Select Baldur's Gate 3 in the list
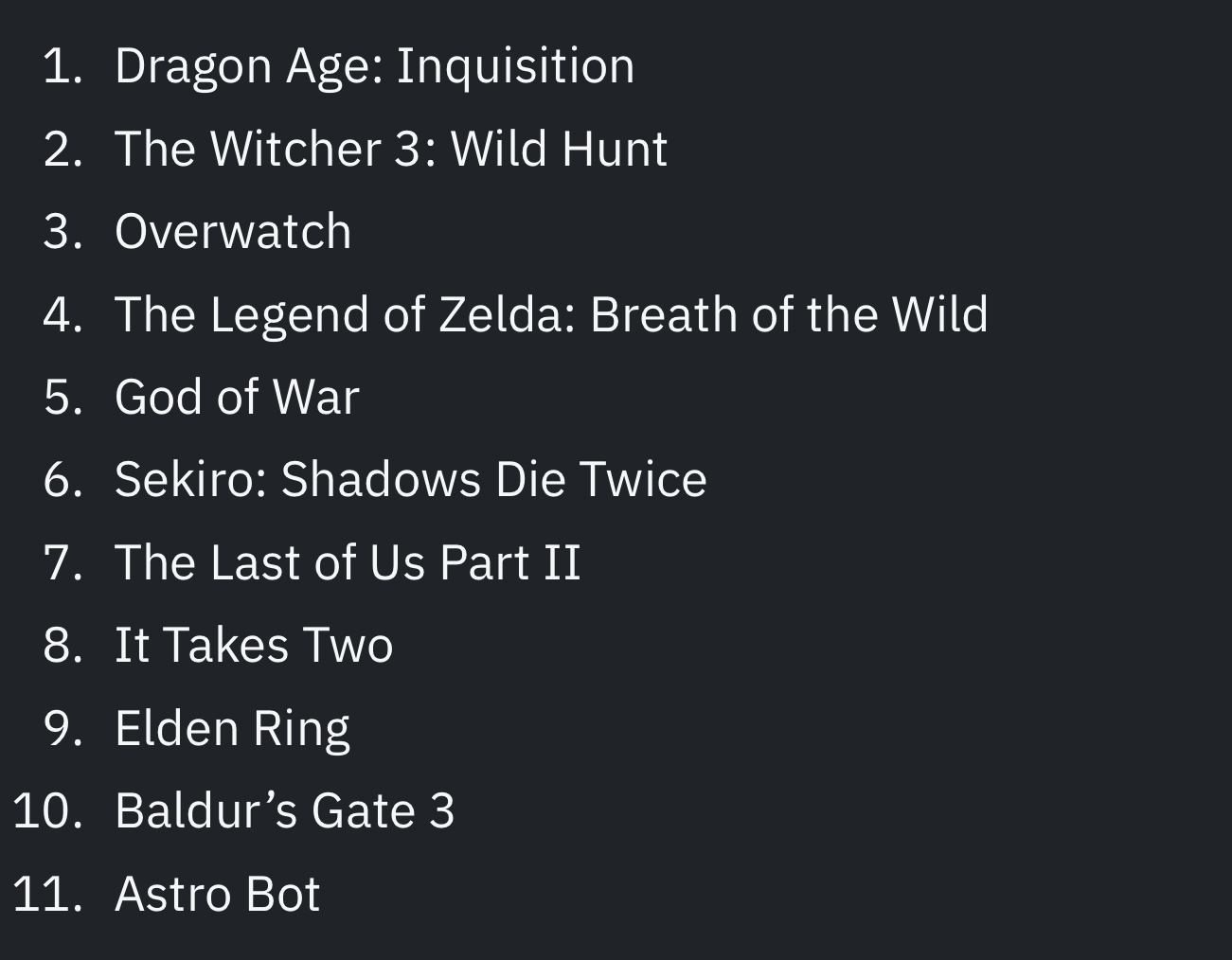Image resolution: width=1232 pixels, height=960 pixels. pyautogui.click(x=285, y=811)
